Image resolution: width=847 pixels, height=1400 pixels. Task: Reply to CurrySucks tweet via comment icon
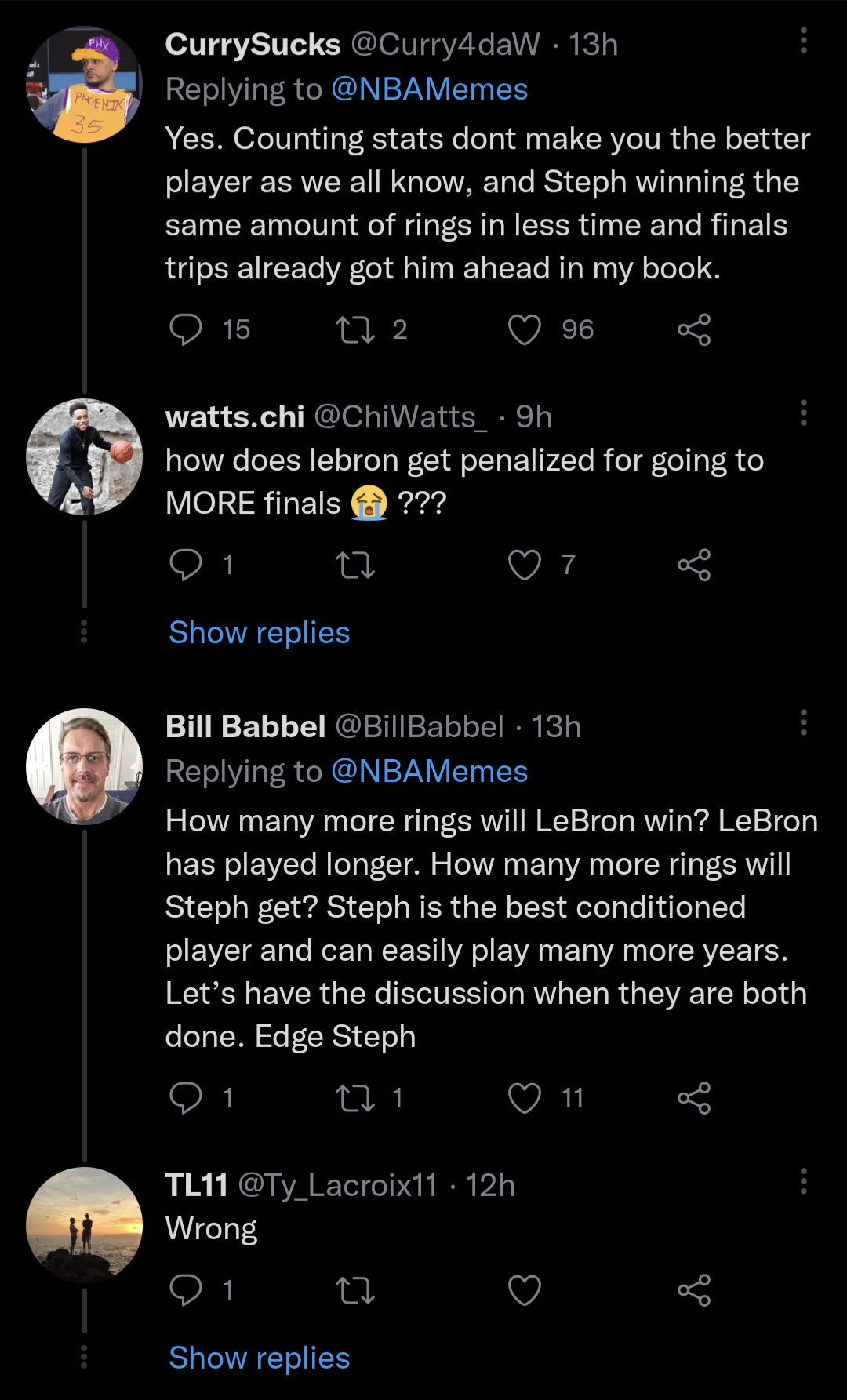187,329
